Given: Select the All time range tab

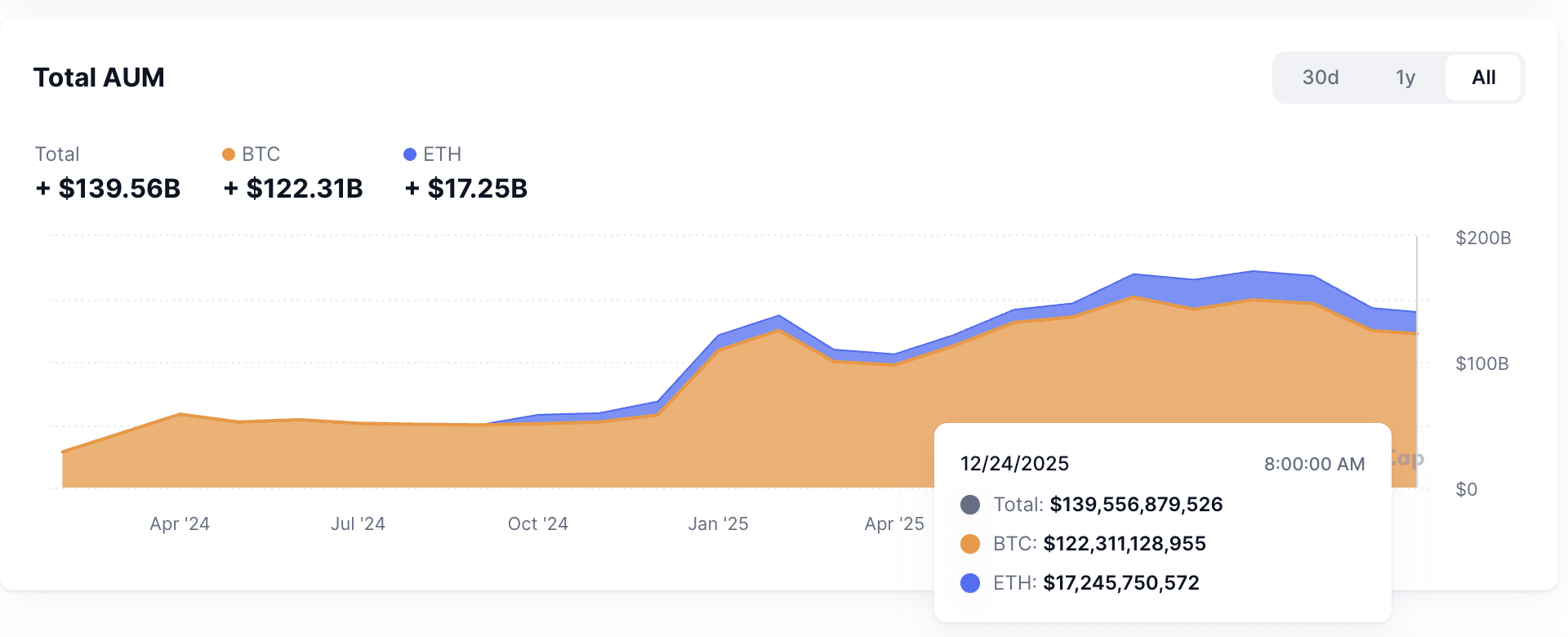Looking at the screenshot, I should 1483,78.
